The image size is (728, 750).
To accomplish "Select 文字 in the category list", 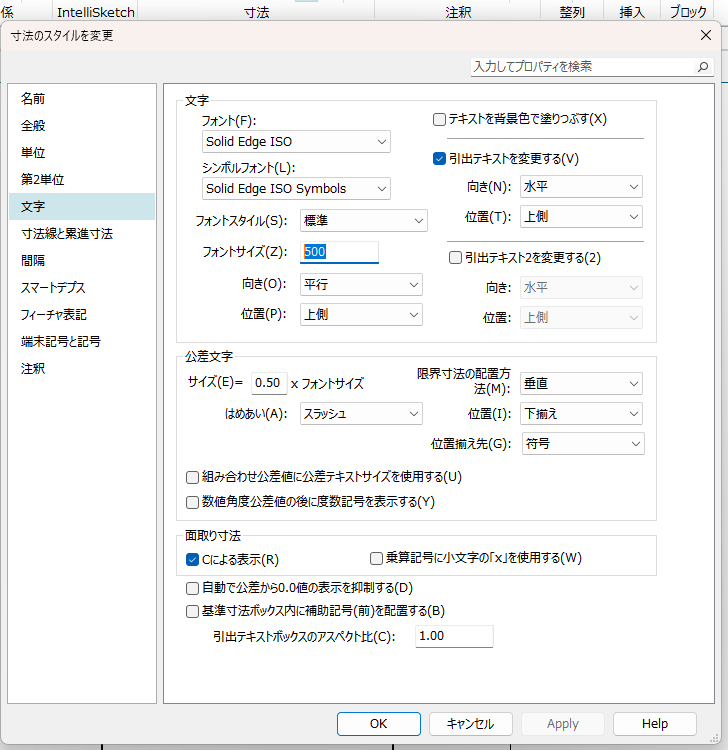I will (82, 207).
